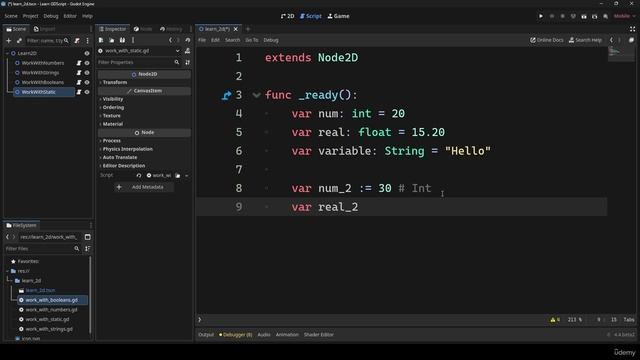The width and height of the screenshot is (640, 360).
Task: Open the Project menu
Action: point(30,16)
